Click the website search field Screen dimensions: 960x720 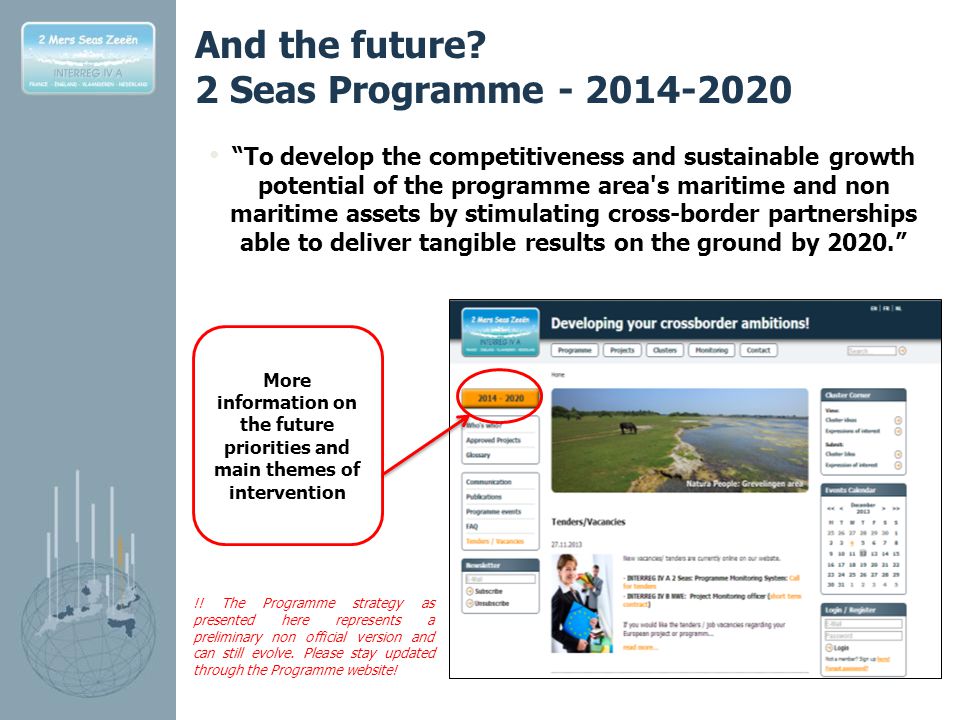pyautogui.click(x=872, y=351)
